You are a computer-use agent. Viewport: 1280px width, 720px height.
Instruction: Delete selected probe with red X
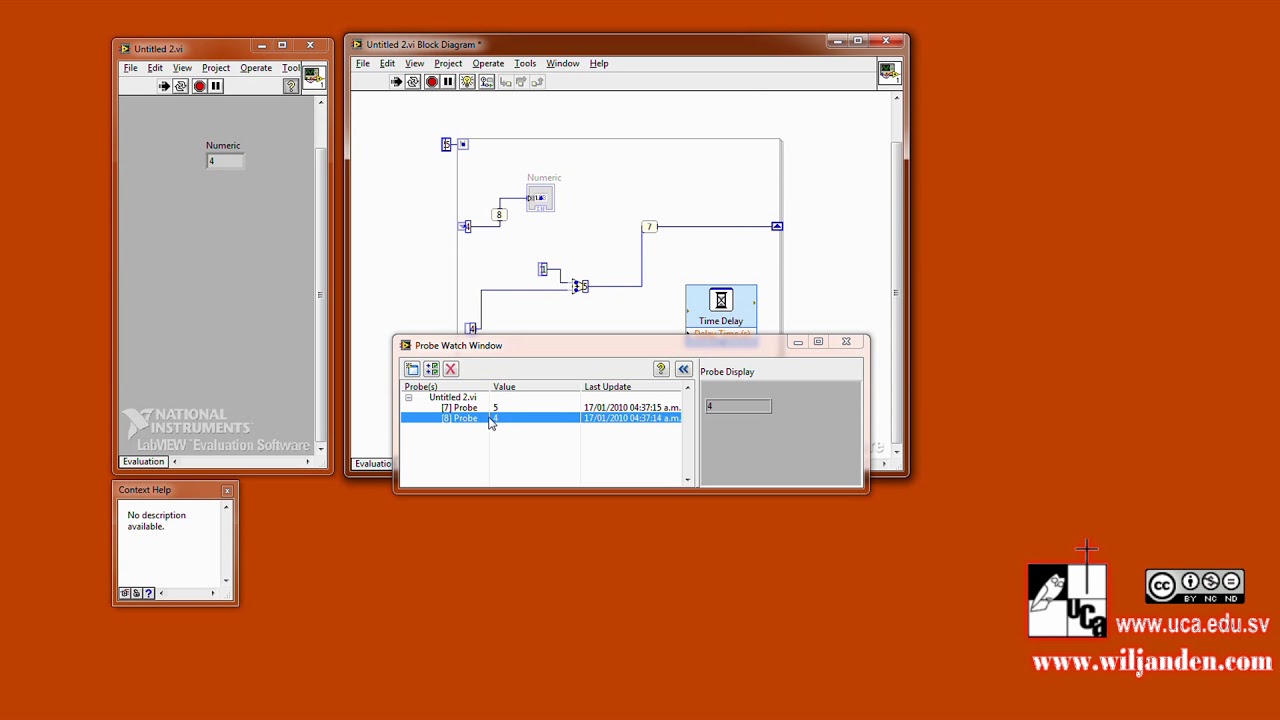(x=450, y=369)
